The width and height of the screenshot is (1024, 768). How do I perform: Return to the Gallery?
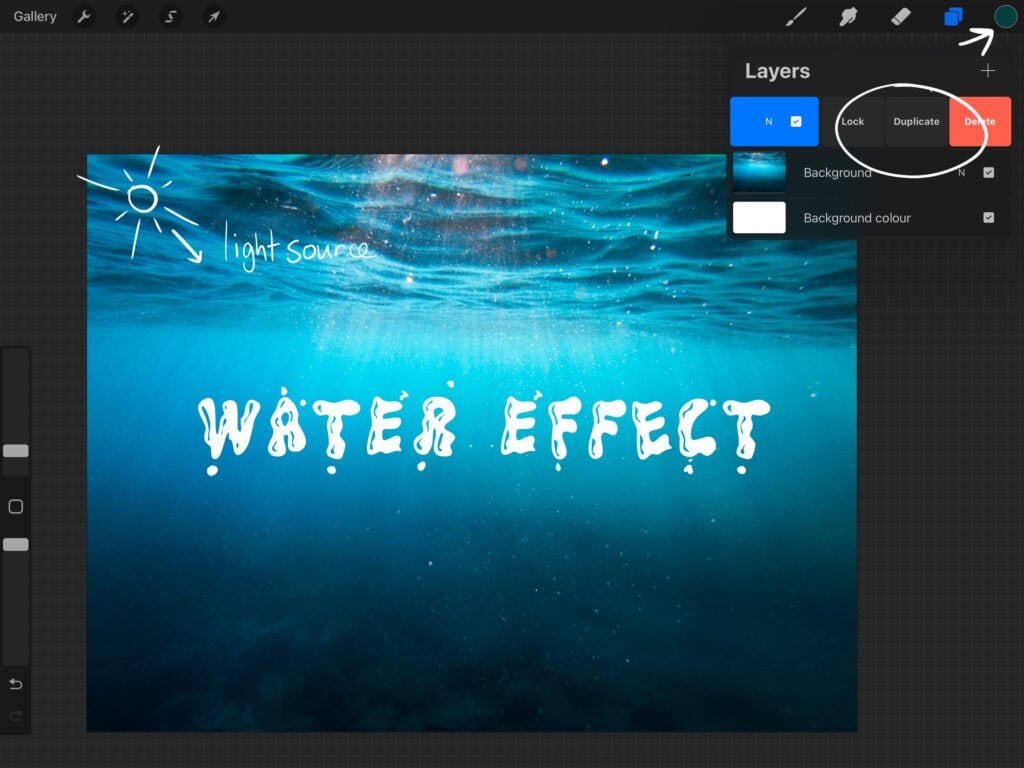35,17
